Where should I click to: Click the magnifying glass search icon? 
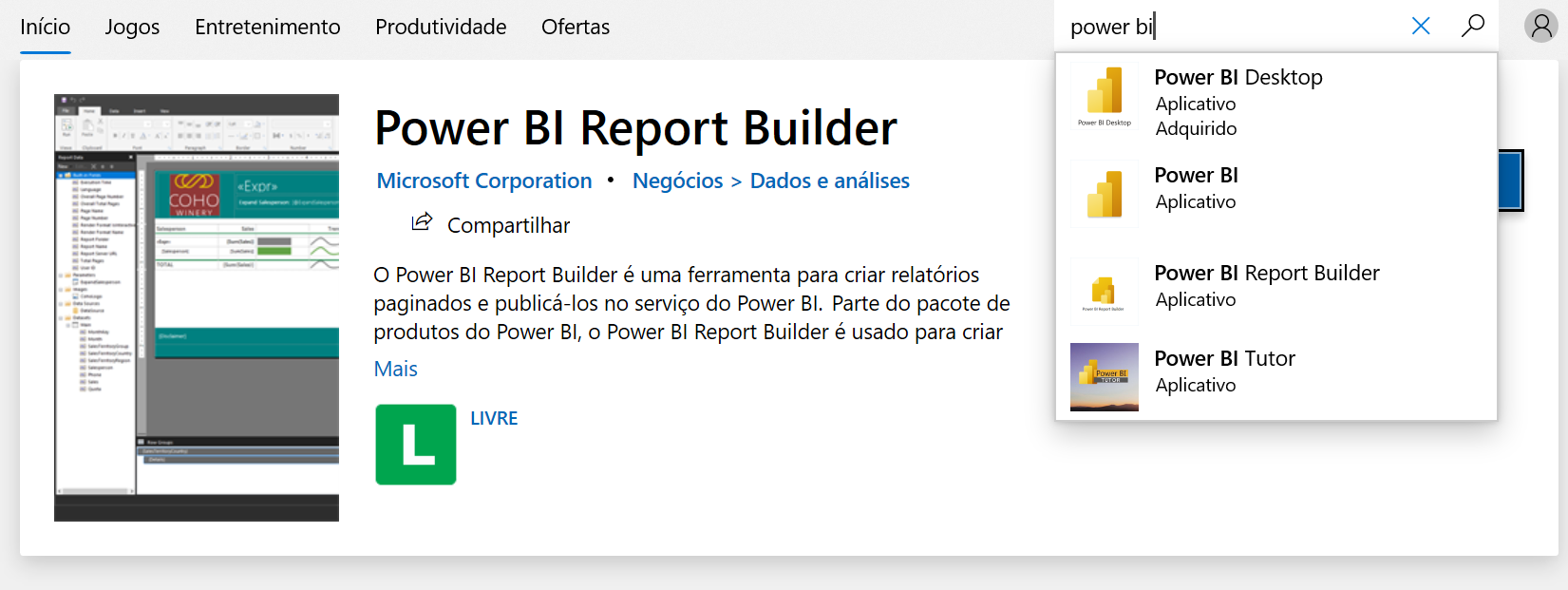1473,26
